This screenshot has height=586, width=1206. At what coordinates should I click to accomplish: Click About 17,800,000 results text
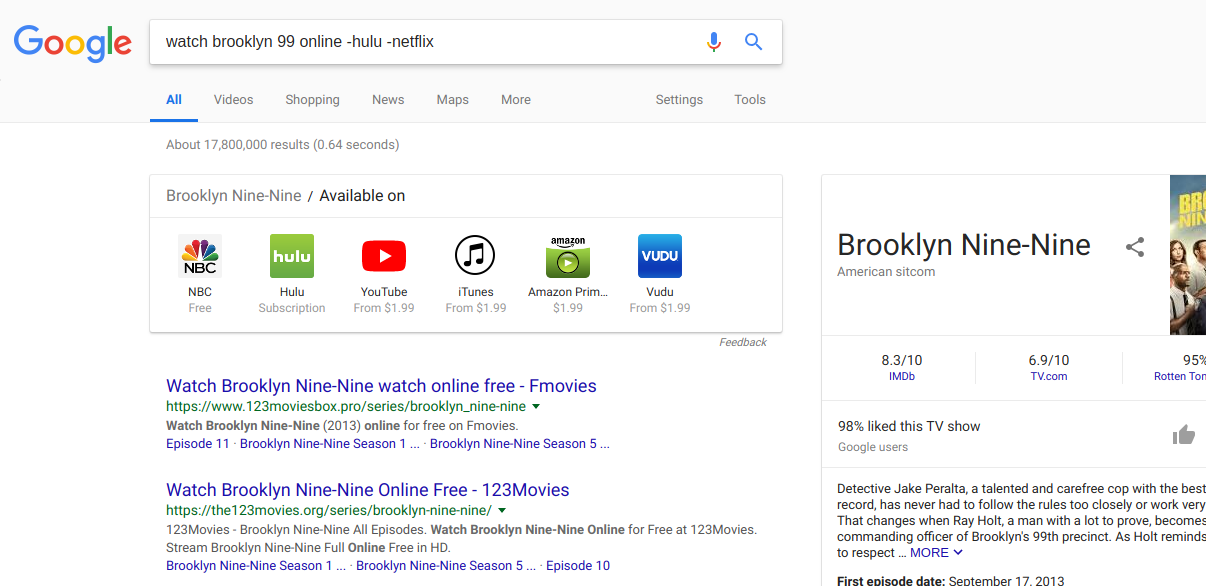tap(283, 145)
